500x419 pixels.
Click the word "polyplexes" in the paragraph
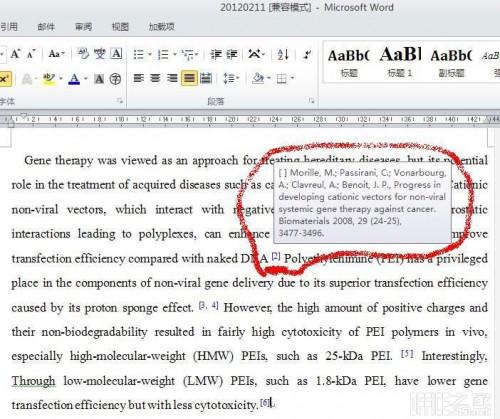point(166,234)
